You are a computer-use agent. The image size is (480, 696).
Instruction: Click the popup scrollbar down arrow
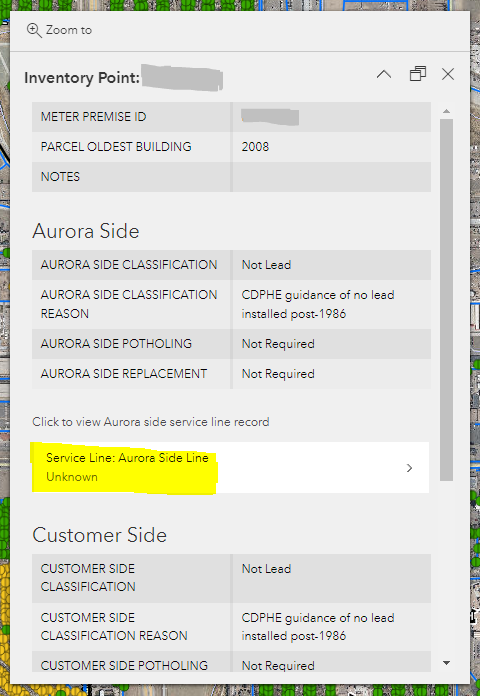point(447,663)
